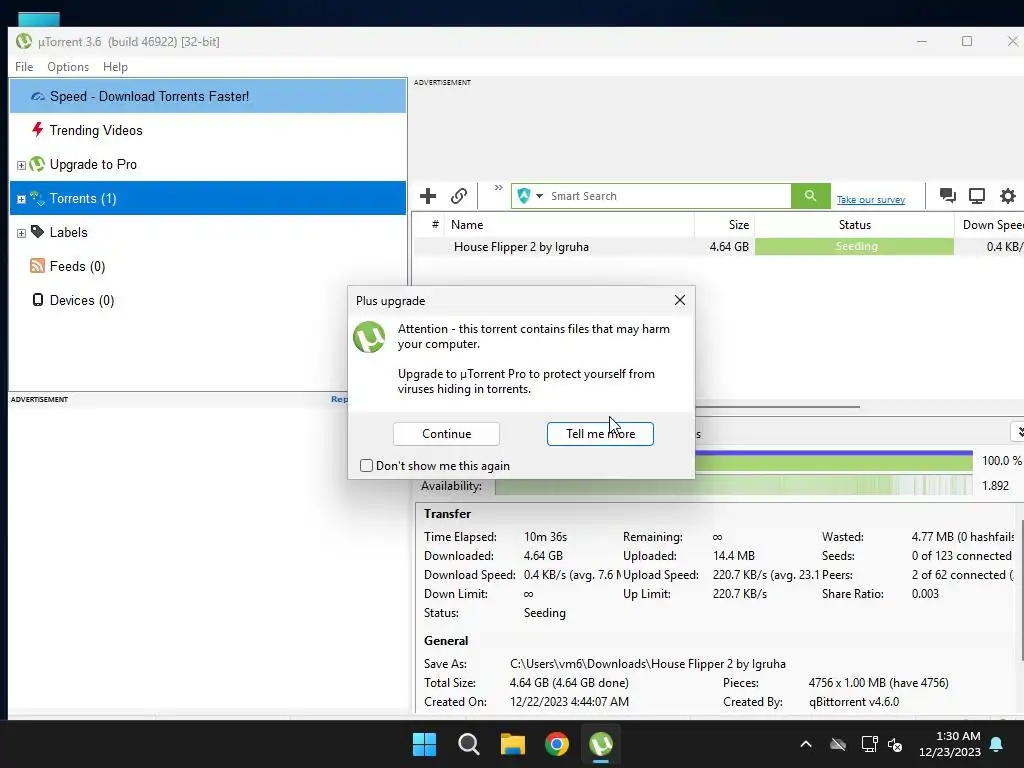This screenshot has height=768, width=1024.
Task: Sort by the Status column header
Action: pos(854,225)
